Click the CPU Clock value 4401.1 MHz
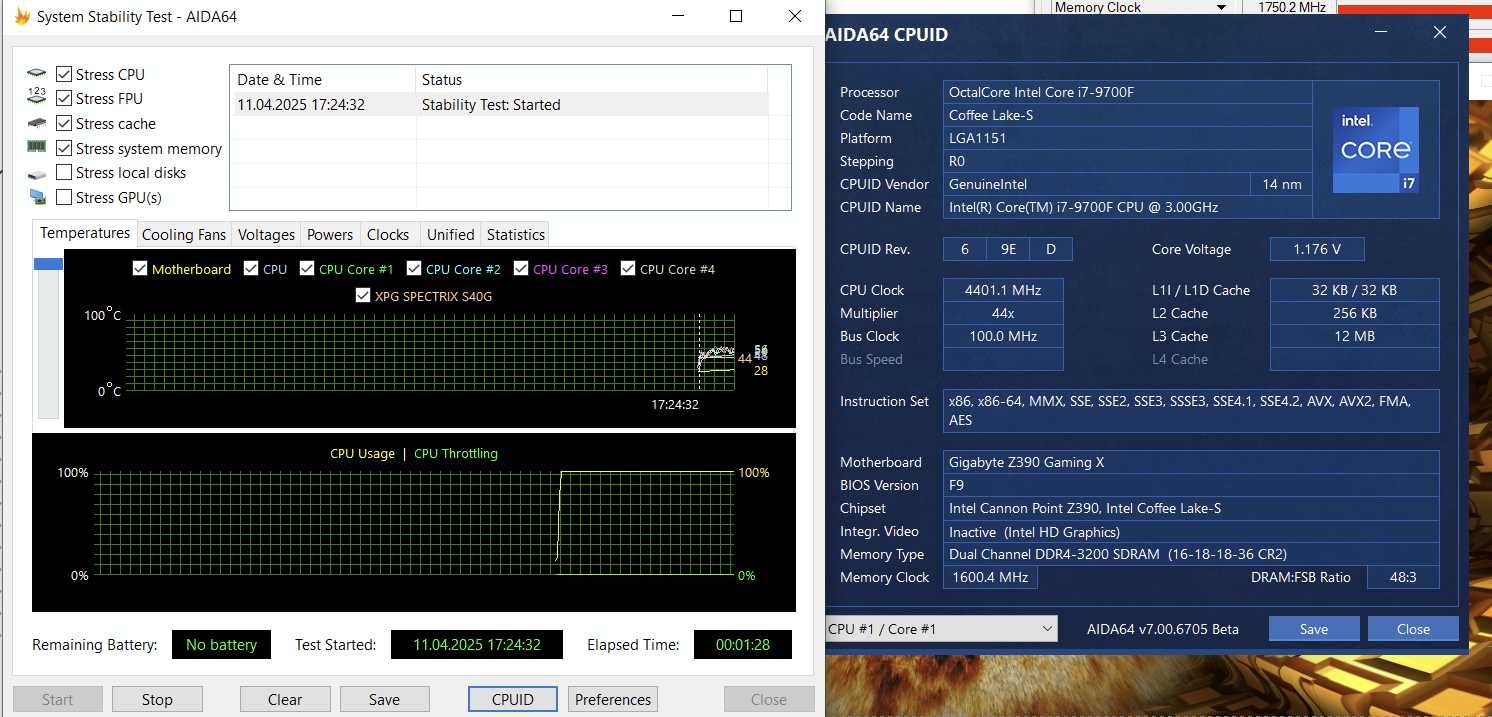The image size is (1492, 717). 1003,290
